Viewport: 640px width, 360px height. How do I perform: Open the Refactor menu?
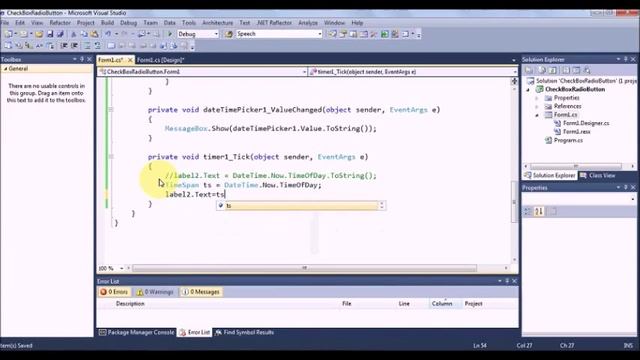pos(60,23)
